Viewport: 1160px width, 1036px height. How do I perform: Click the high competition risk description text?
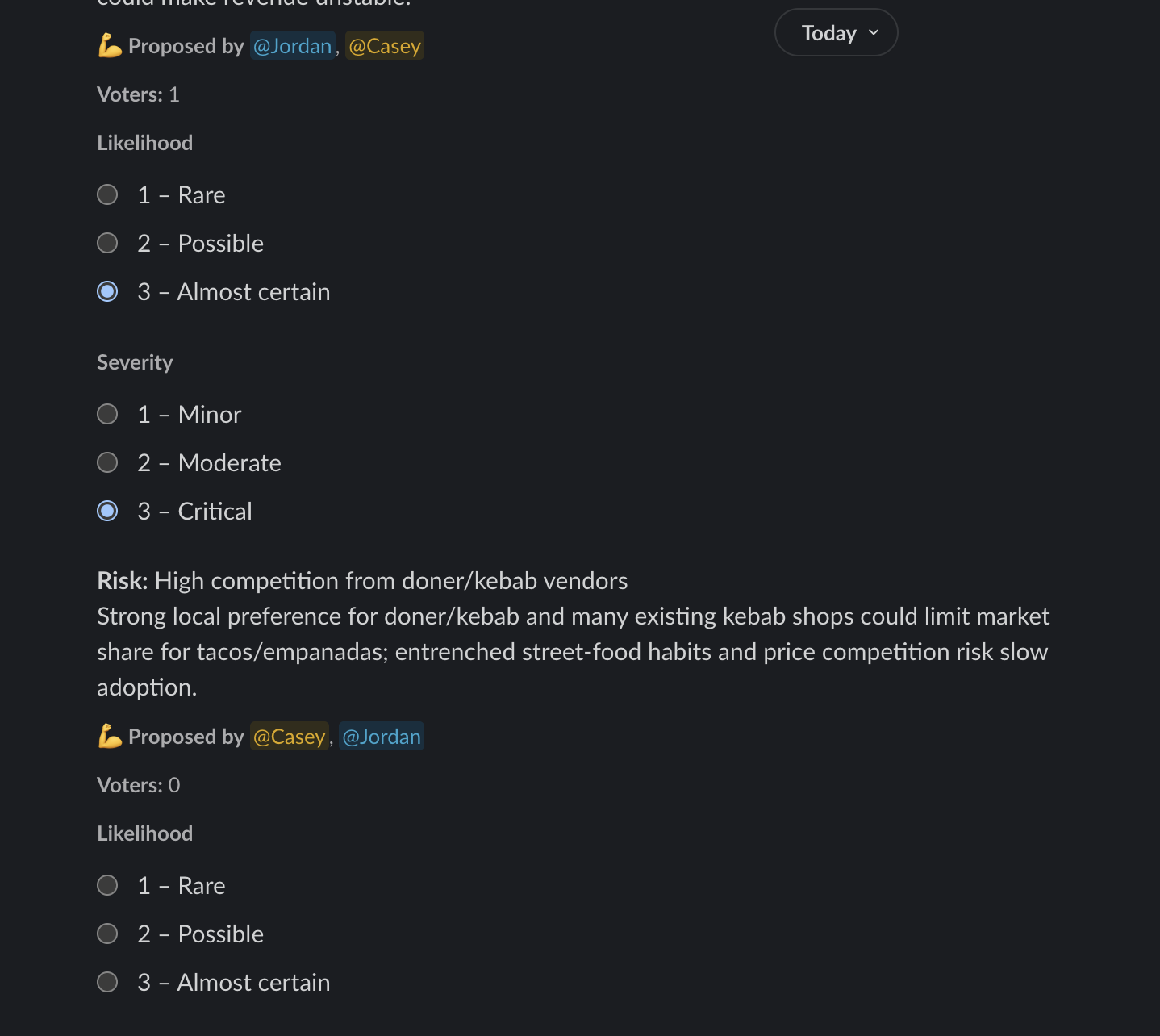pyautogui.click(x=573, y=651)
